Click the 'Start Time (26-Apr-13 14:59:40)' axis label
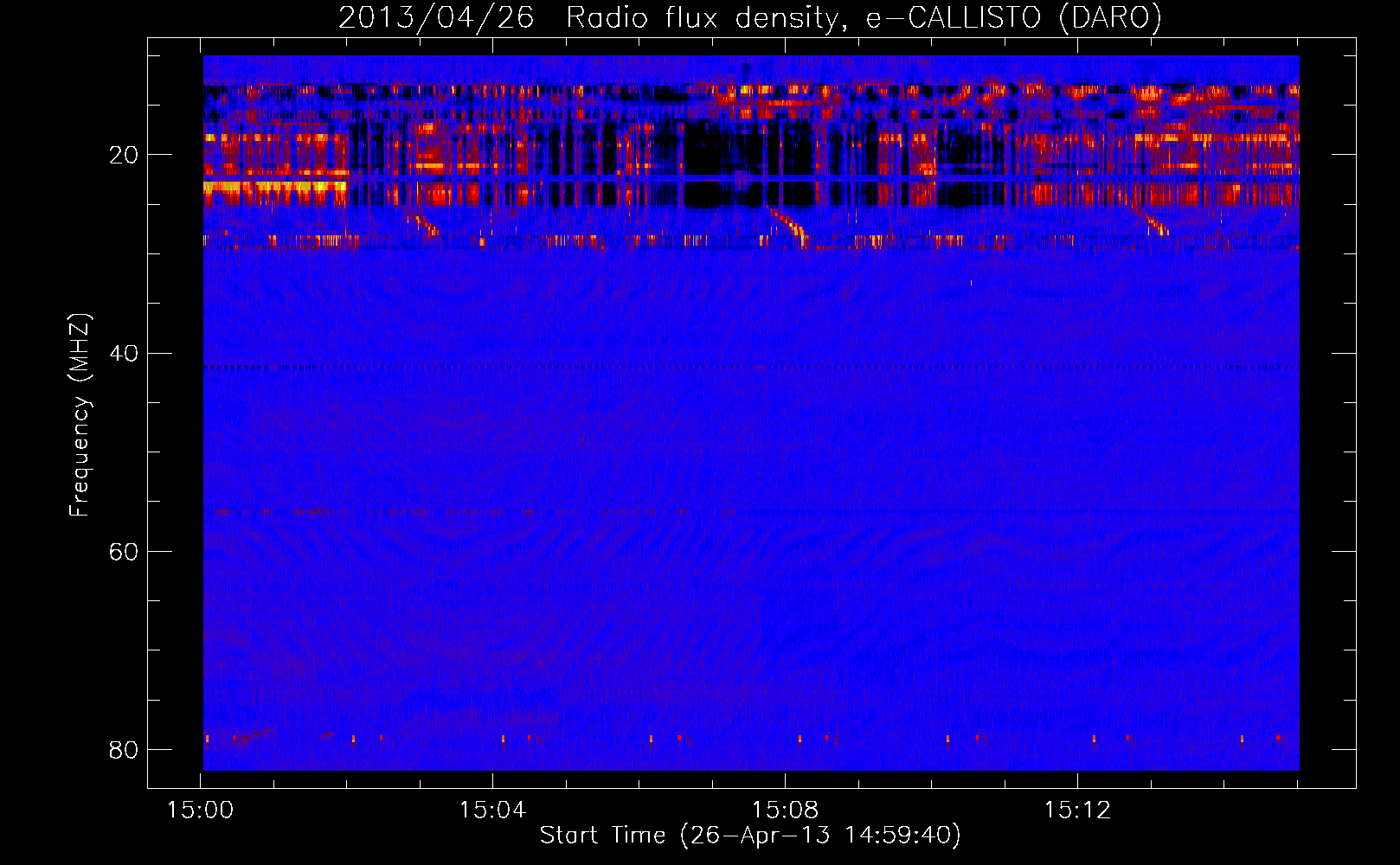Image resolution: width=1400 pixels, height=865 pixels. (750, 836)
